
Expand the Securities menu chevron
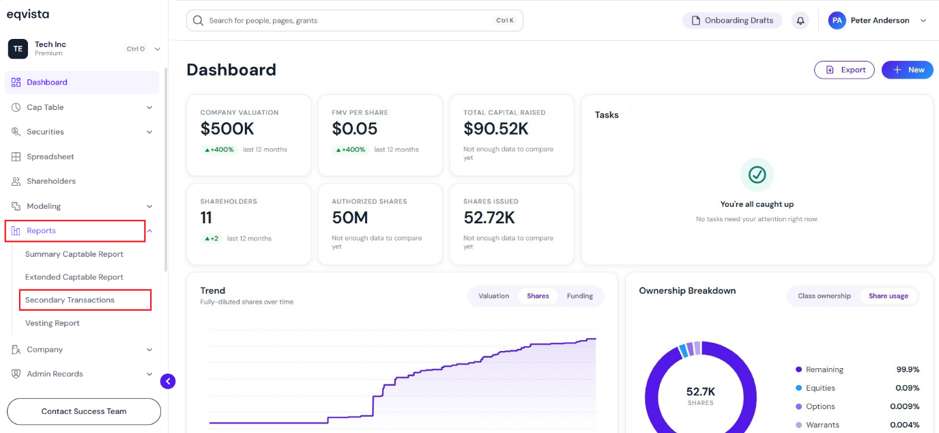pyautogui.click(x=149, y=132)
